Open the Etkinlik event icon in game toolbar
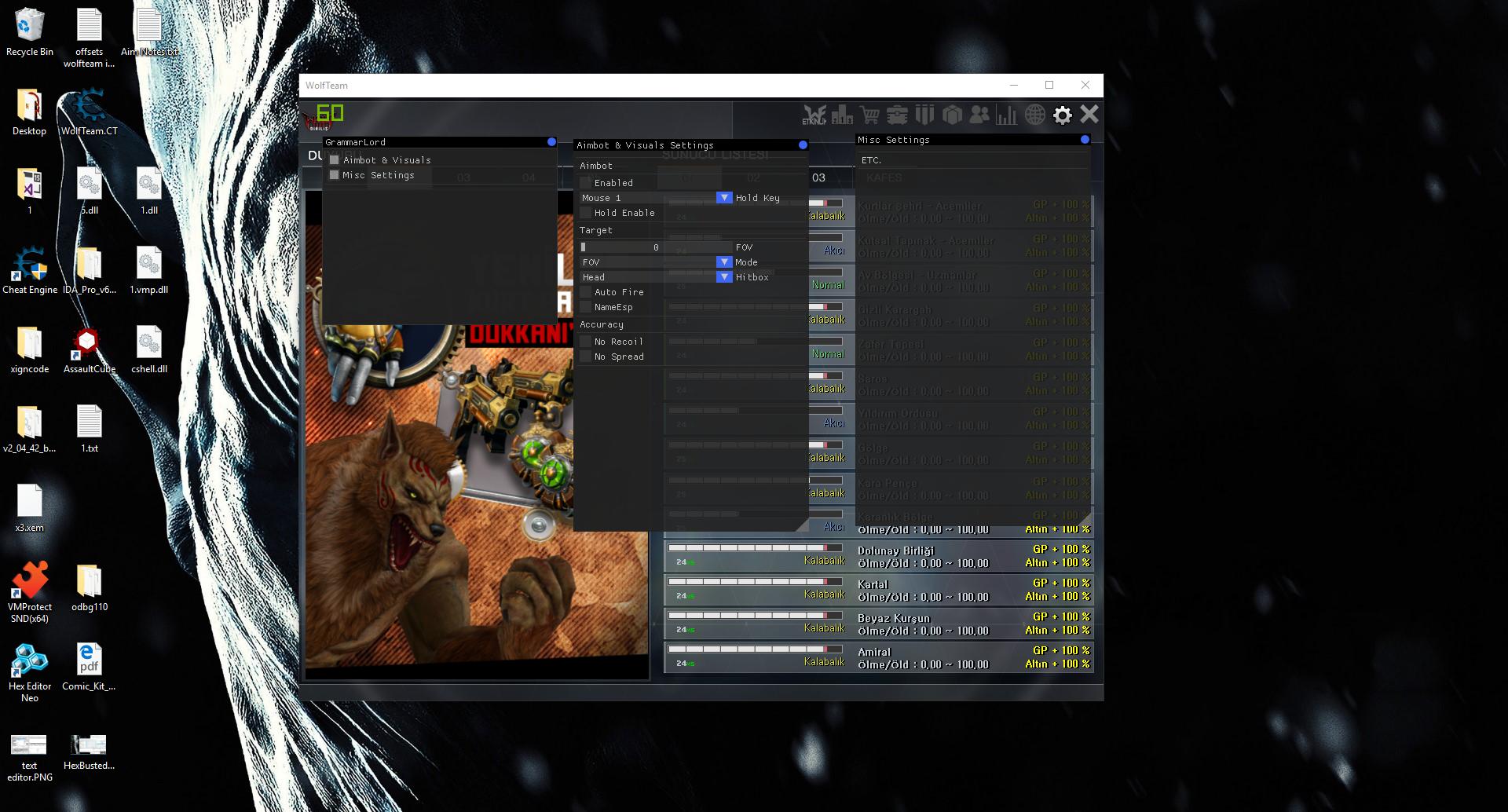Viewport: 1508px width, 812px height. pyautogui.click(x=814, y=115)
